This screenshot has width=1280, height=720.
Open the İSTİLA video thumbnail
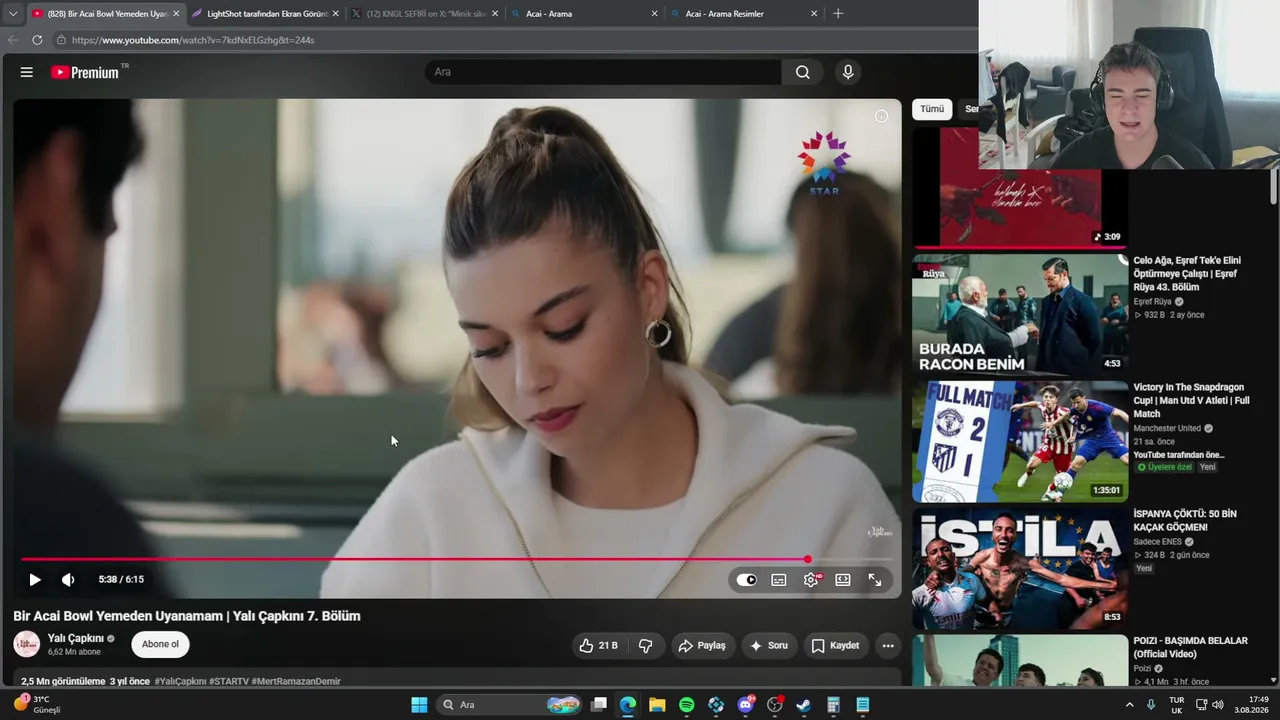(x=1020, y=569)
